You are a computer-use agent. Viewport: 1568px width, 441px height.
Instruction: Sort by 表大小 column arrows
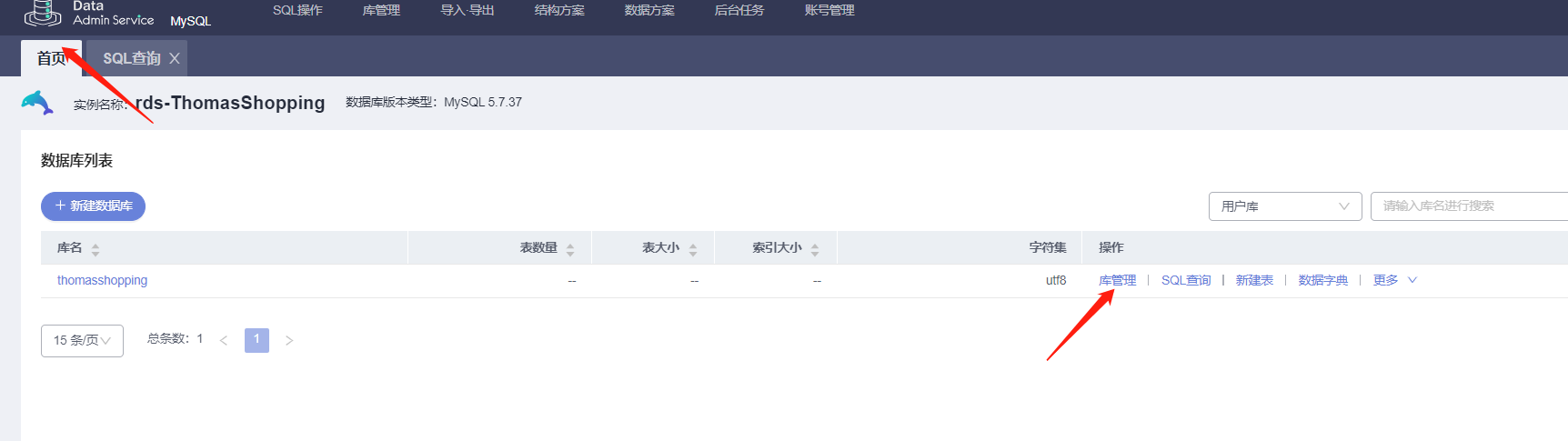point(693,249)
